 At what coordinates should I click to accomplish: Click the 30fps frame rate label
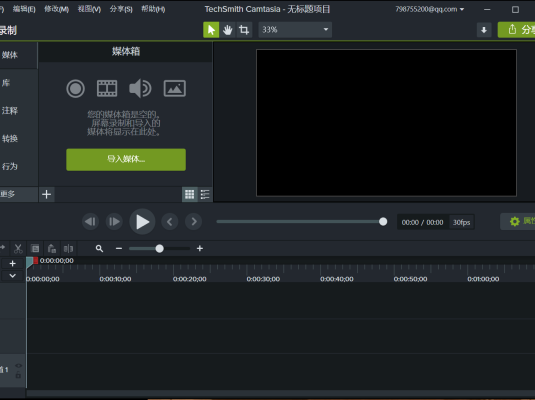click(461, 223)
